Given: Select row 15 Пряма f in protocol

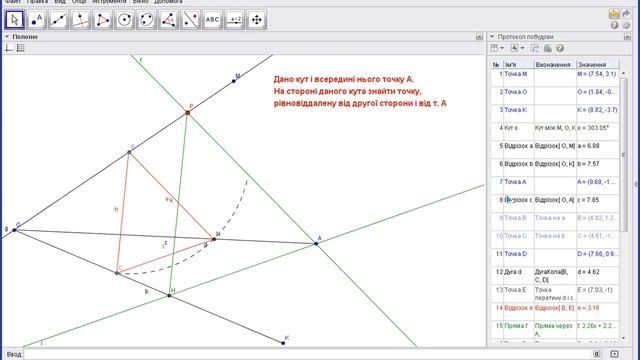Looking at the screenshot, I should [x=555, y=329].
